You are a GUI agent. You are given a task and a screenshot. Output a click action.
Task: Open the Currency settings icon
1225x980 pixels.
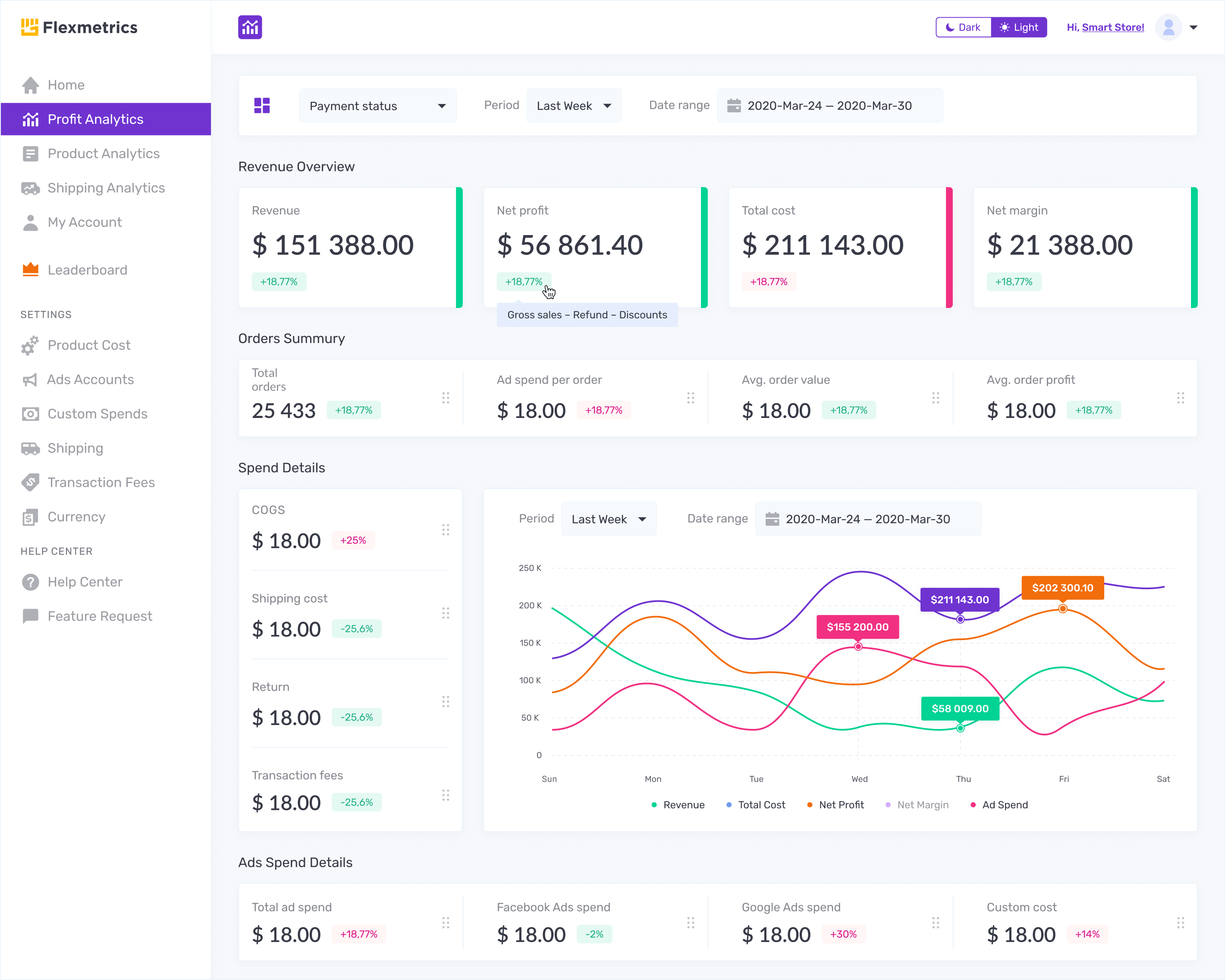[30, 516]
